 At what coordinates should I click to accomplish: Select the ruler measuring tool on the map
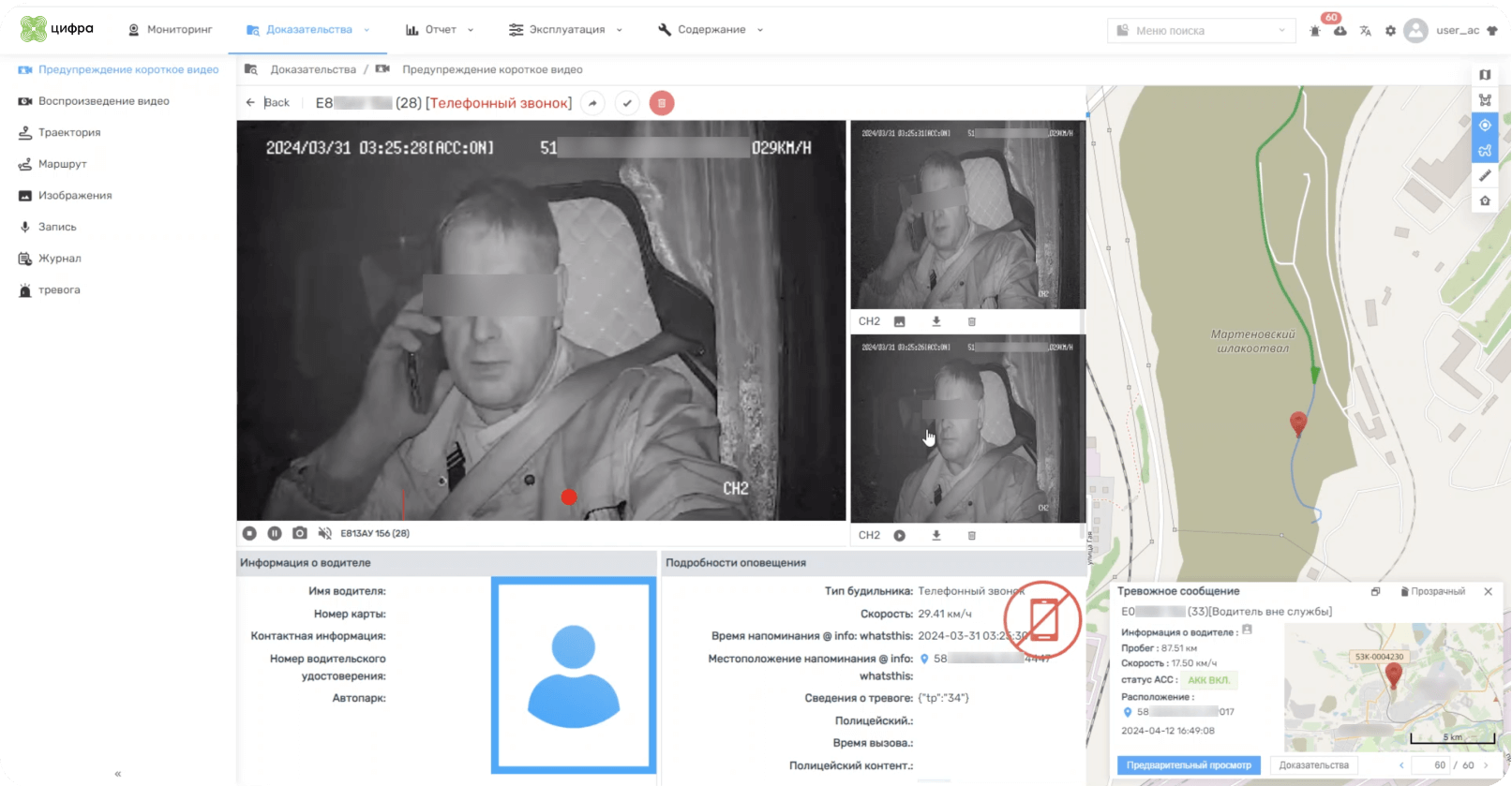(1485, 175)
